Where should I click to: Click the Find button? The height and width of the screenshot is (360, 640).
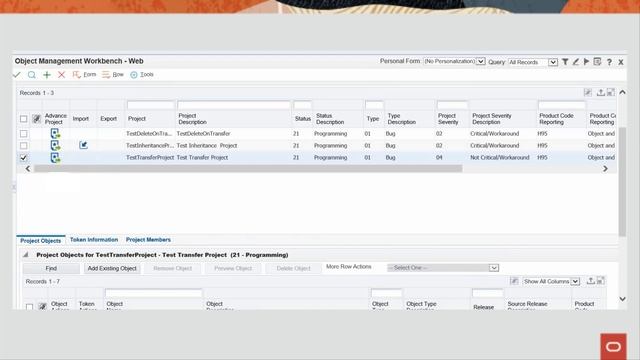pos(51,268)
